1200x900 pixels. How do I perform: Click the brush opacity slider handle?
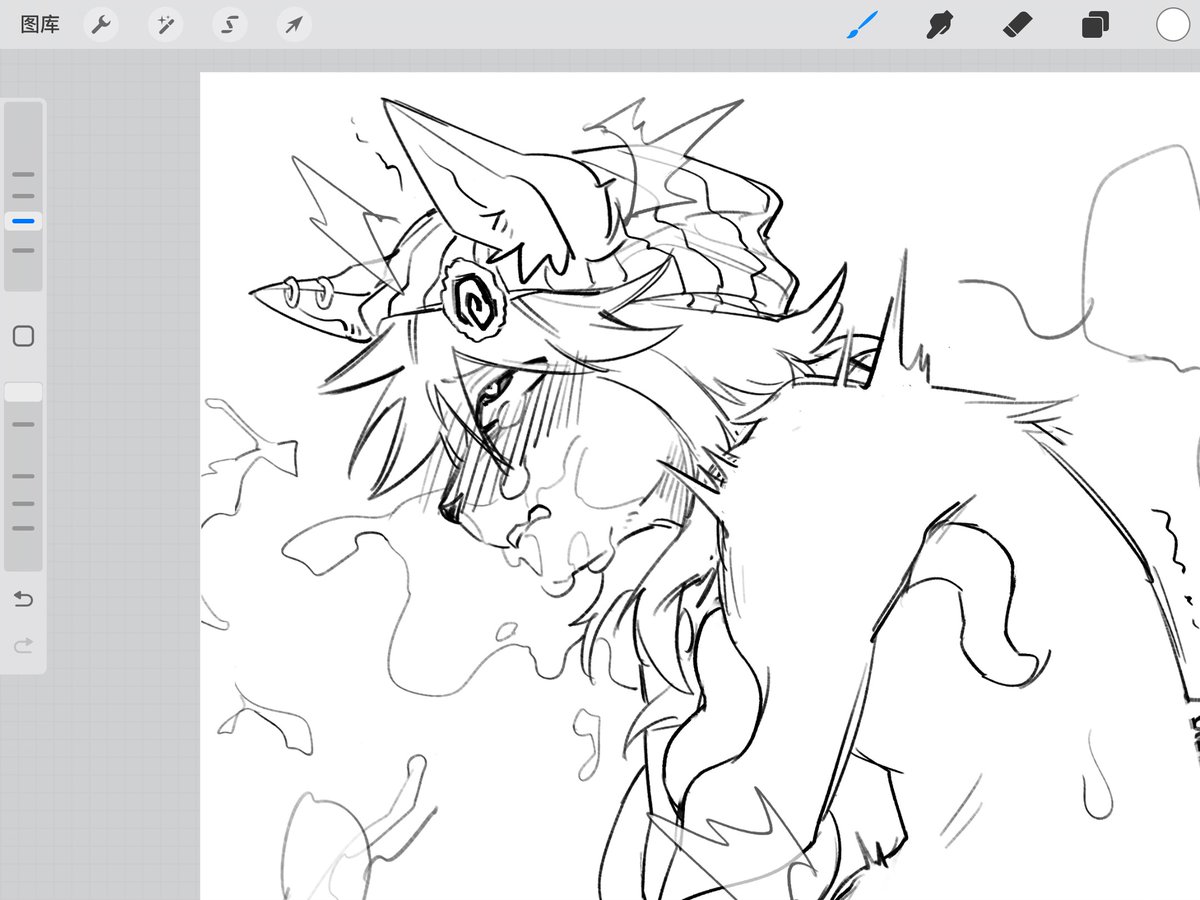tap(23, 392)
